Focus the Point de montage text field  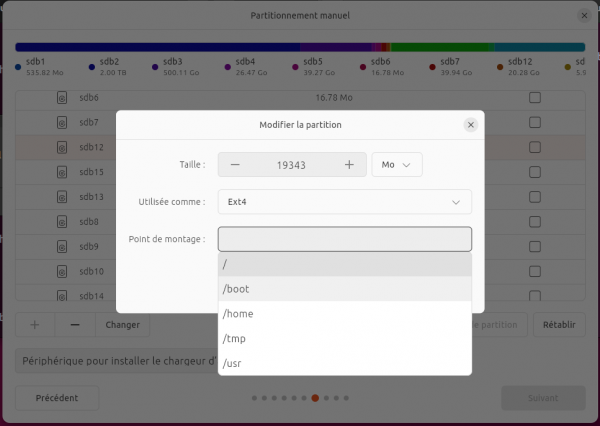point(345,239)
